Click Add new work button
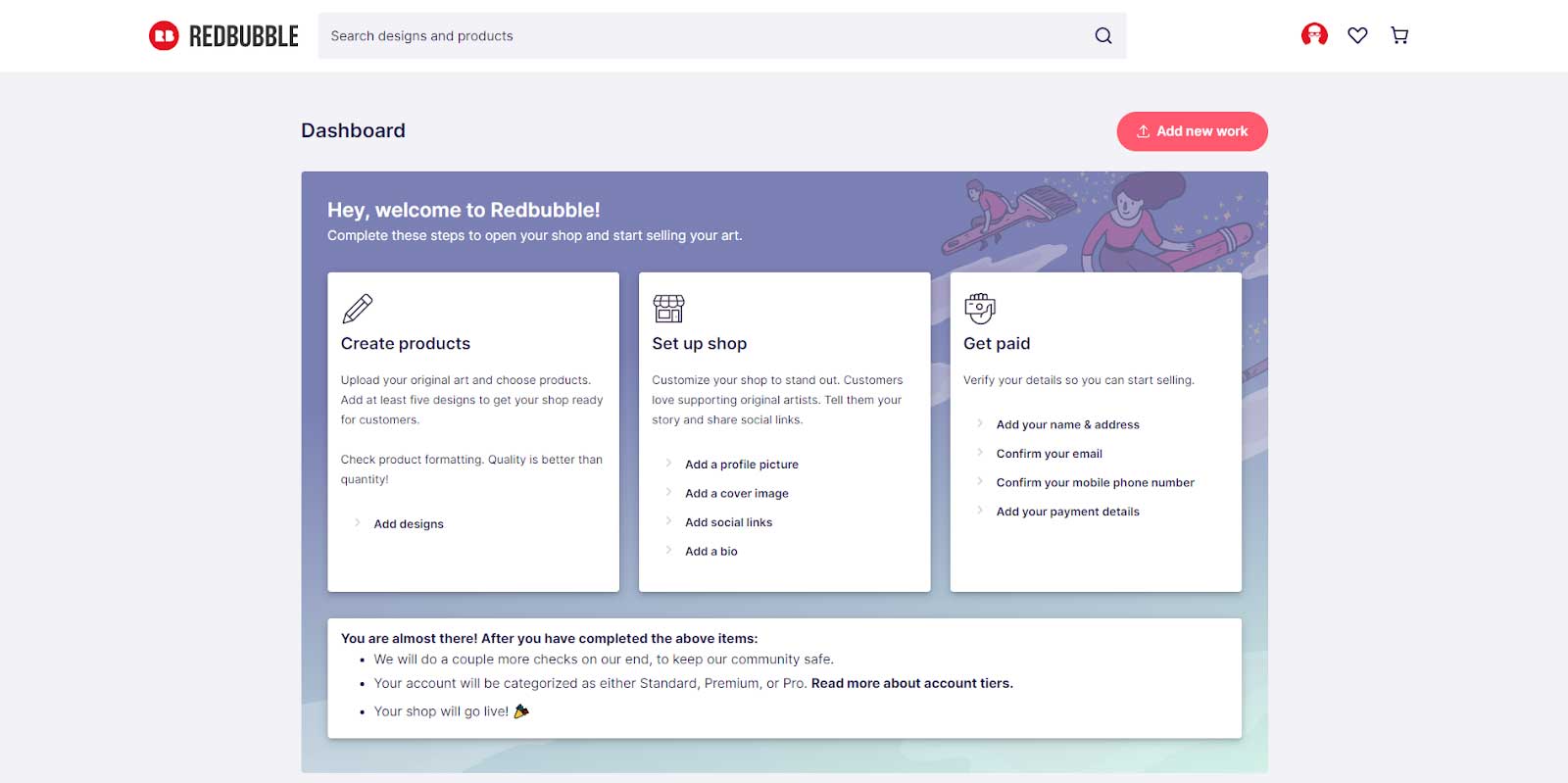This screenshot has width=1568, height=783. click(1192, 131)
